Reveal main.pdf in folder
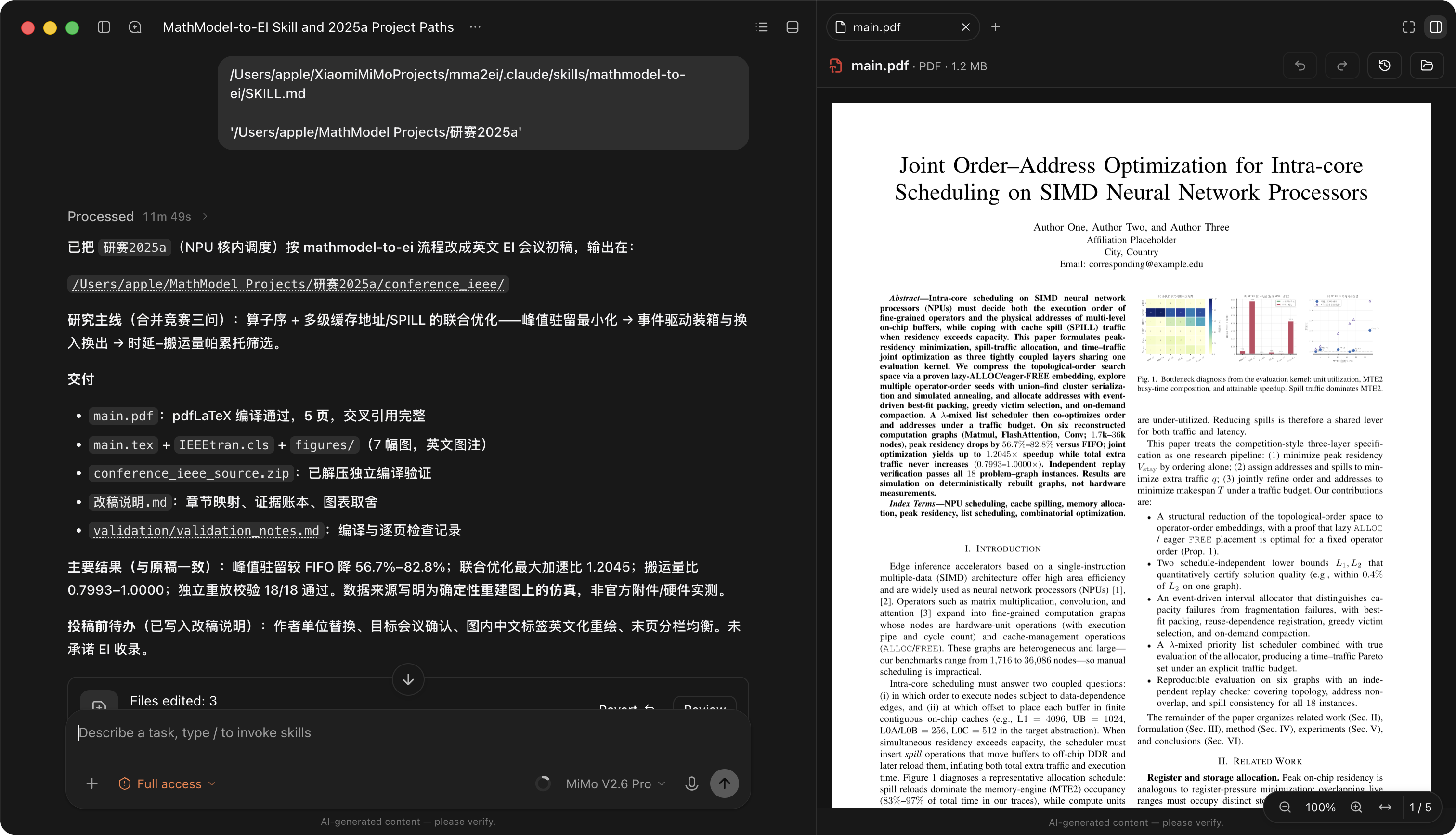Image resolution: width=1456 pixels, height=835 pixels. pos(1427,66)
